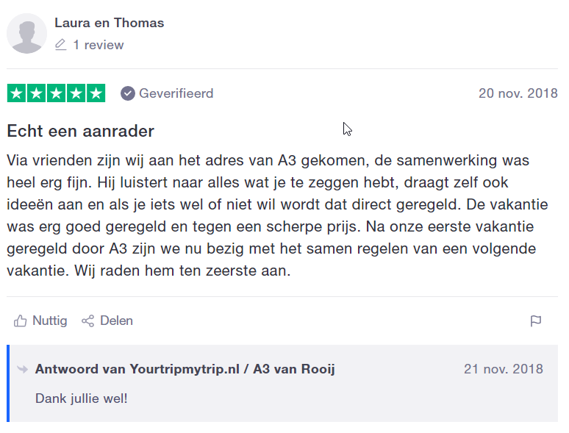Click the Geverifieerd checkmark badge icon
This screenshot has width=569, height=433.
(x=128, y=94)
